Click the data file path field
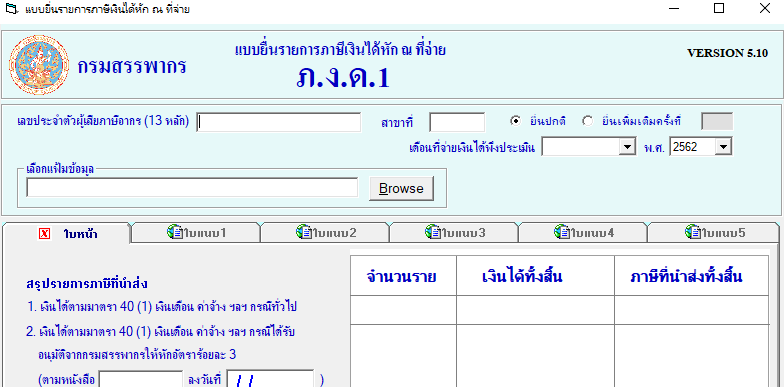This screenshot has height=387, width=784. coord(192,188)
